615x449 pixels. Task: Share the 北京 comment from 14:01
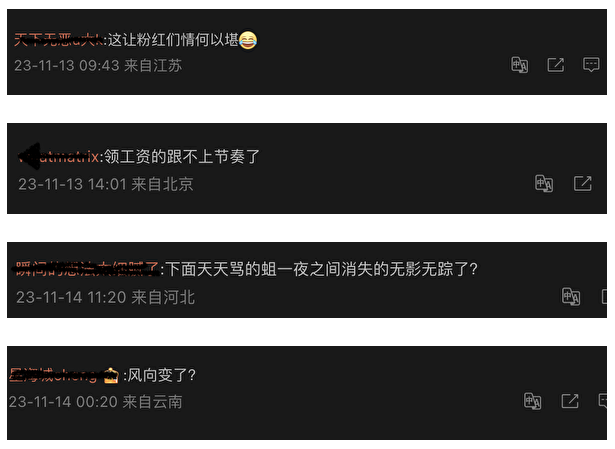click(582, 183)
